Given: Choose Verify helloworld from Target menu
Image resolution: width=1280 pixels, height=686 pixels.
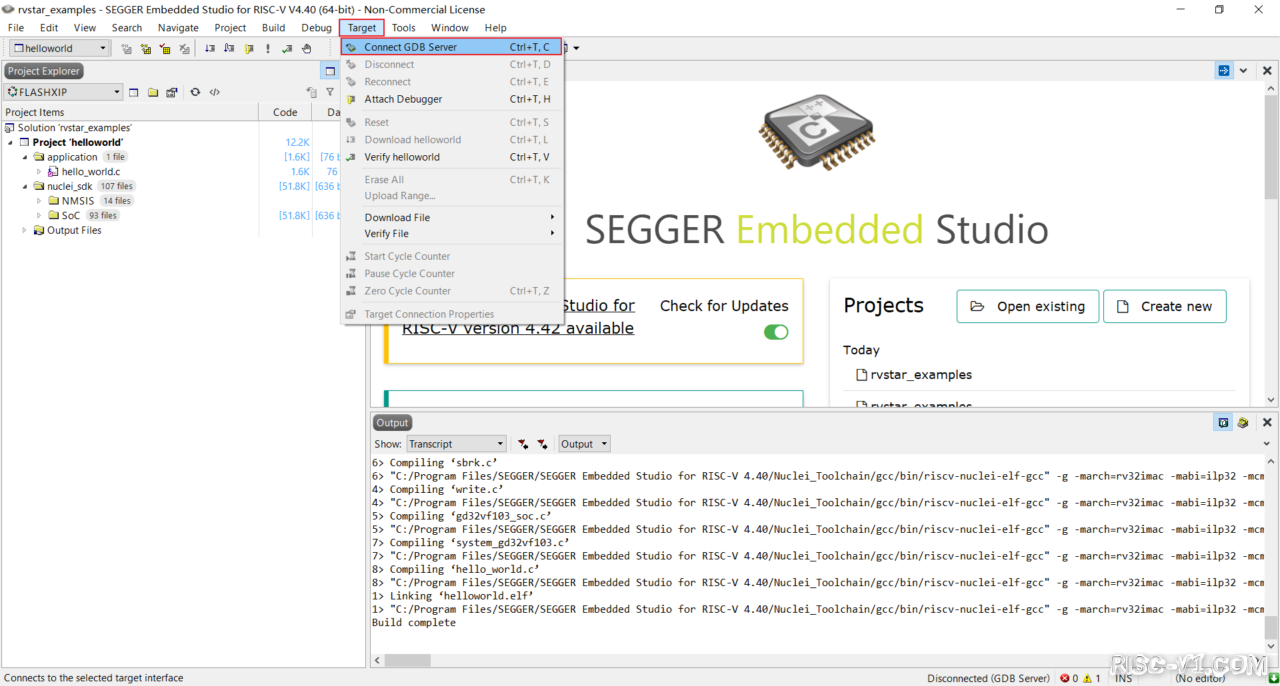Looking at the screenshot, I should pos(401,157).
